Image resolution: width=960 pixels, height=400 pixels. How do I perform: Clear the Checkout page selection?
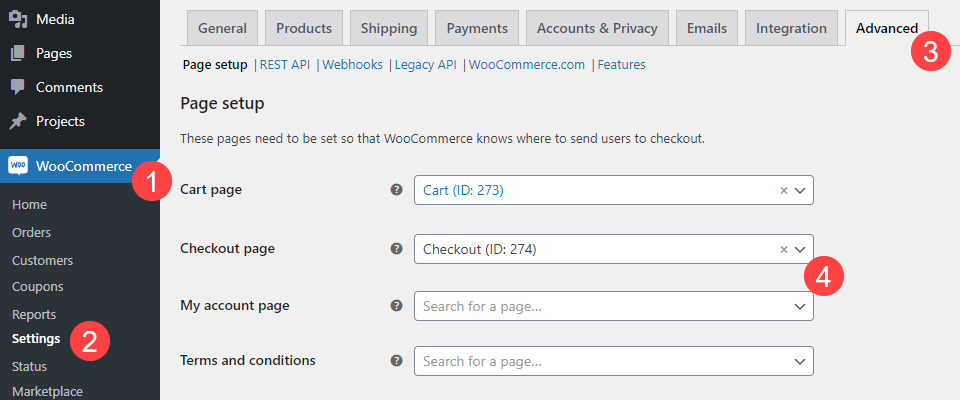tap(784, 249)
